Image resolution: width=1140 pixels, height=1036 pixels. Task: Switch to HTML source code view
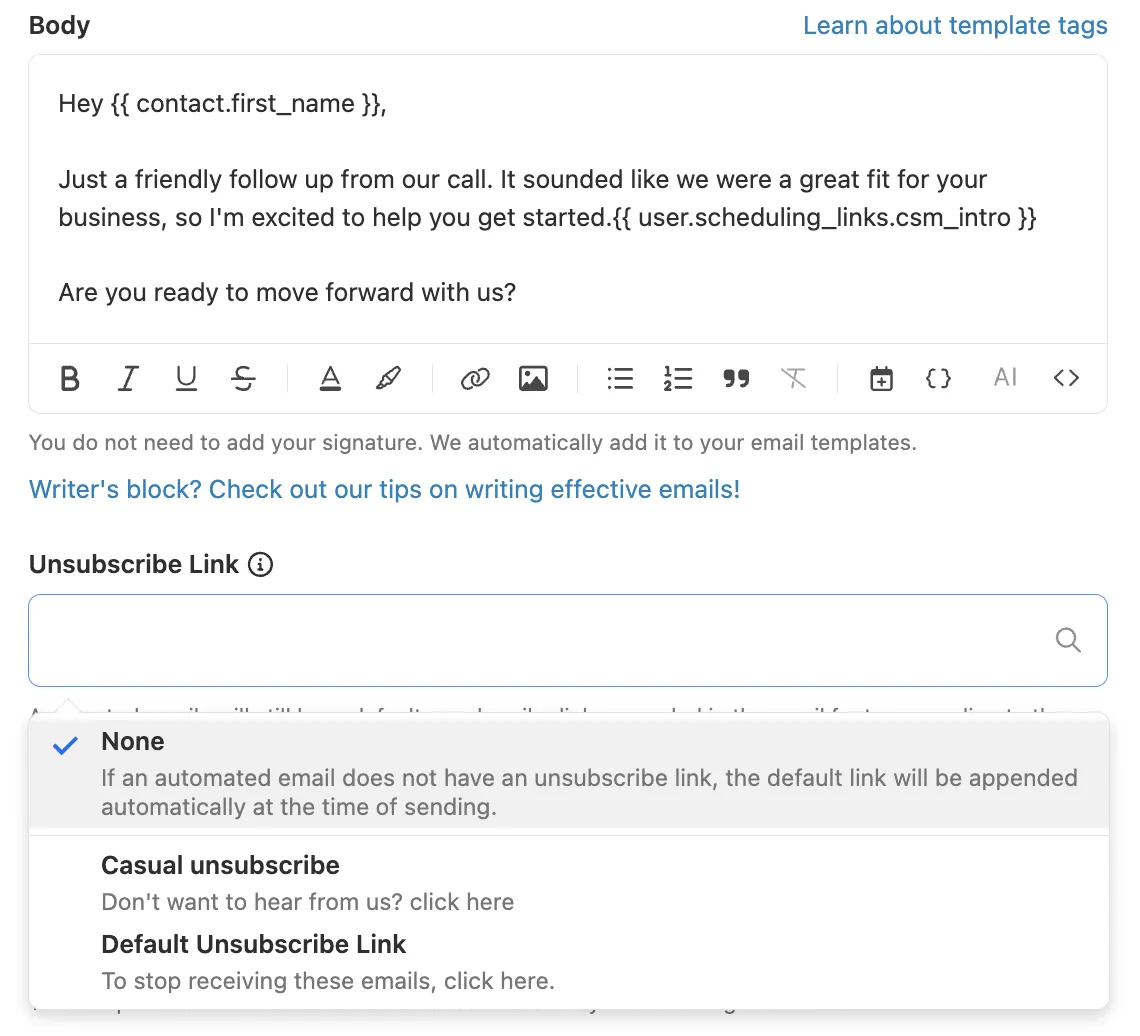tap(1066, 378)
